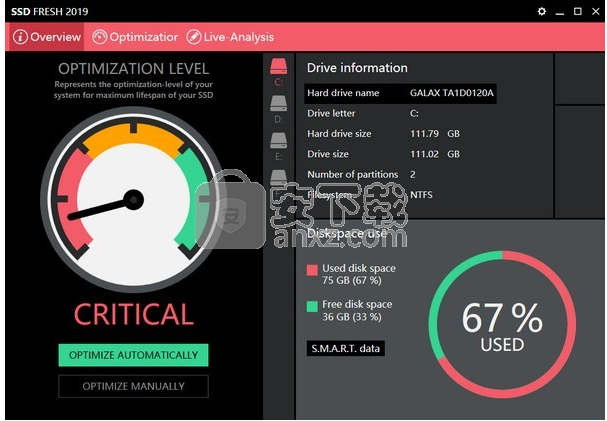
Task: Click the NTFS filesystem value
Action: coord(421,195)
